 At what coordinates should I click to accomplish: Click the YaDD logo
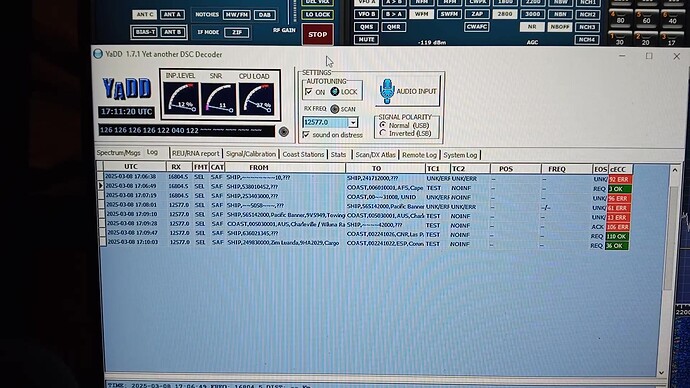127,89
